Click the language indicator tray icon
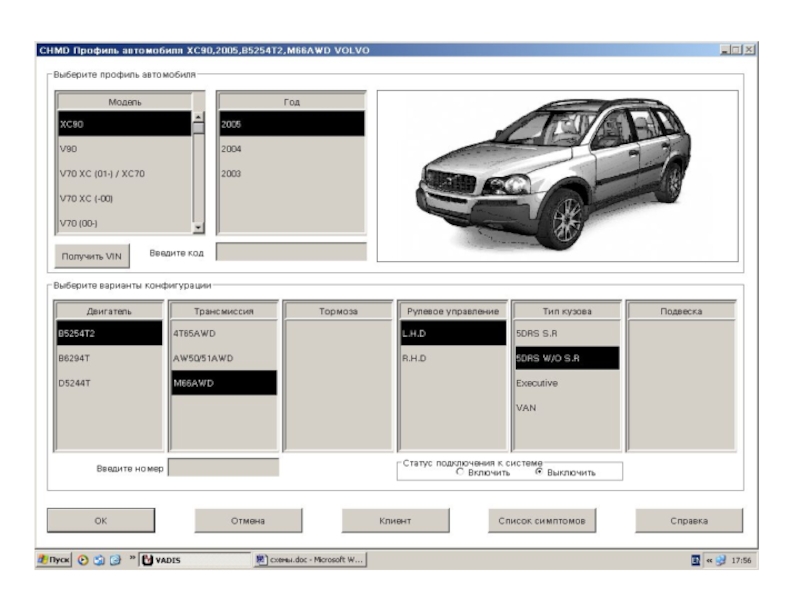The height and width of the screenshot is (600, 800). click(695, 560)
